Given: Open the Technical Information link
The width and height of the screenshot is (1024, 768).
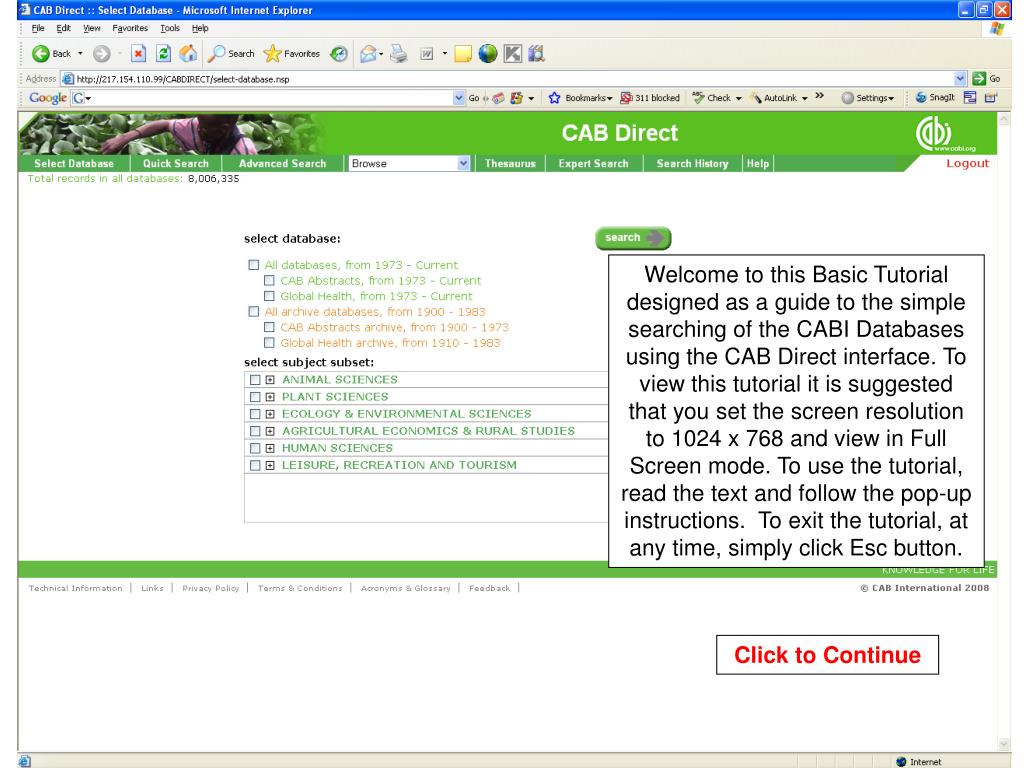Looking at the screenshot, I should click(75, 588).
